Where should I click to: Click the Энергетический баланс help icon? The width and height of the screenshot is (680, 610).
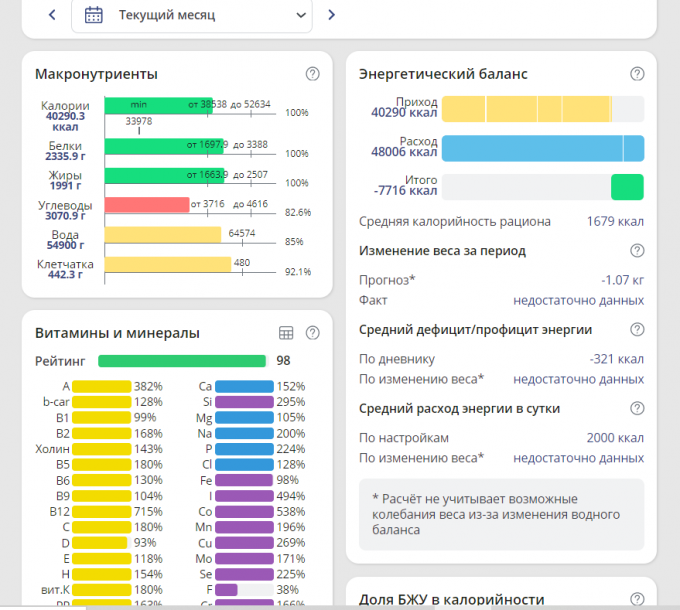[637, 74]
